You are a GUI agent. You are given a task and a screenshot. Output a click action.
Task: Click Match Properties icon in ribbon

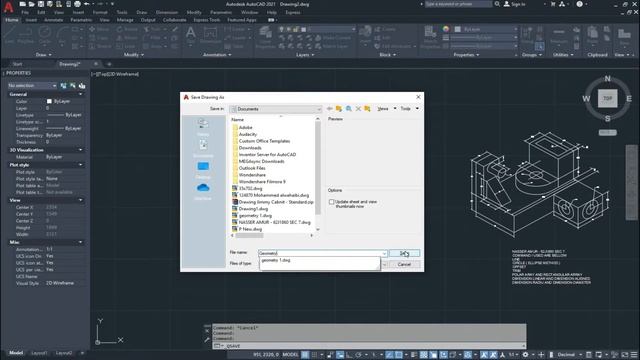[x=430, y=37]
